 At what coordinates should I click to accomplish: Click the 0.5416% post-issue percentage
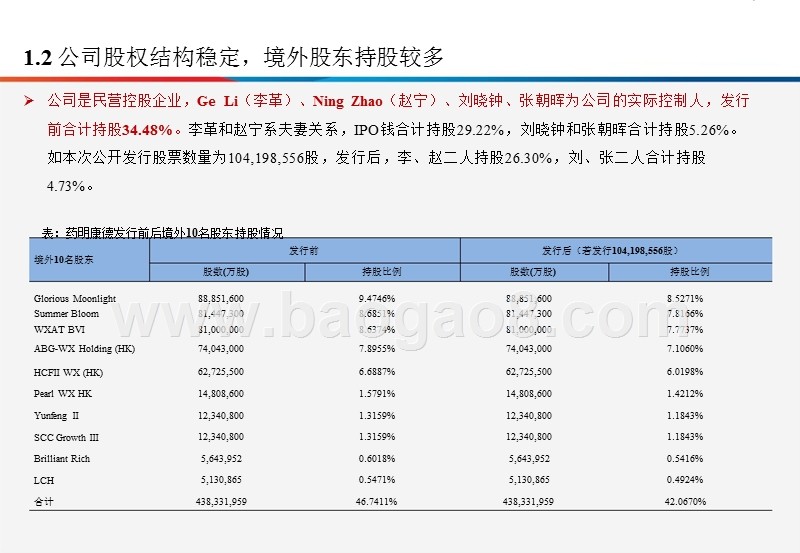pyautogui.click(x=685, y=458)
